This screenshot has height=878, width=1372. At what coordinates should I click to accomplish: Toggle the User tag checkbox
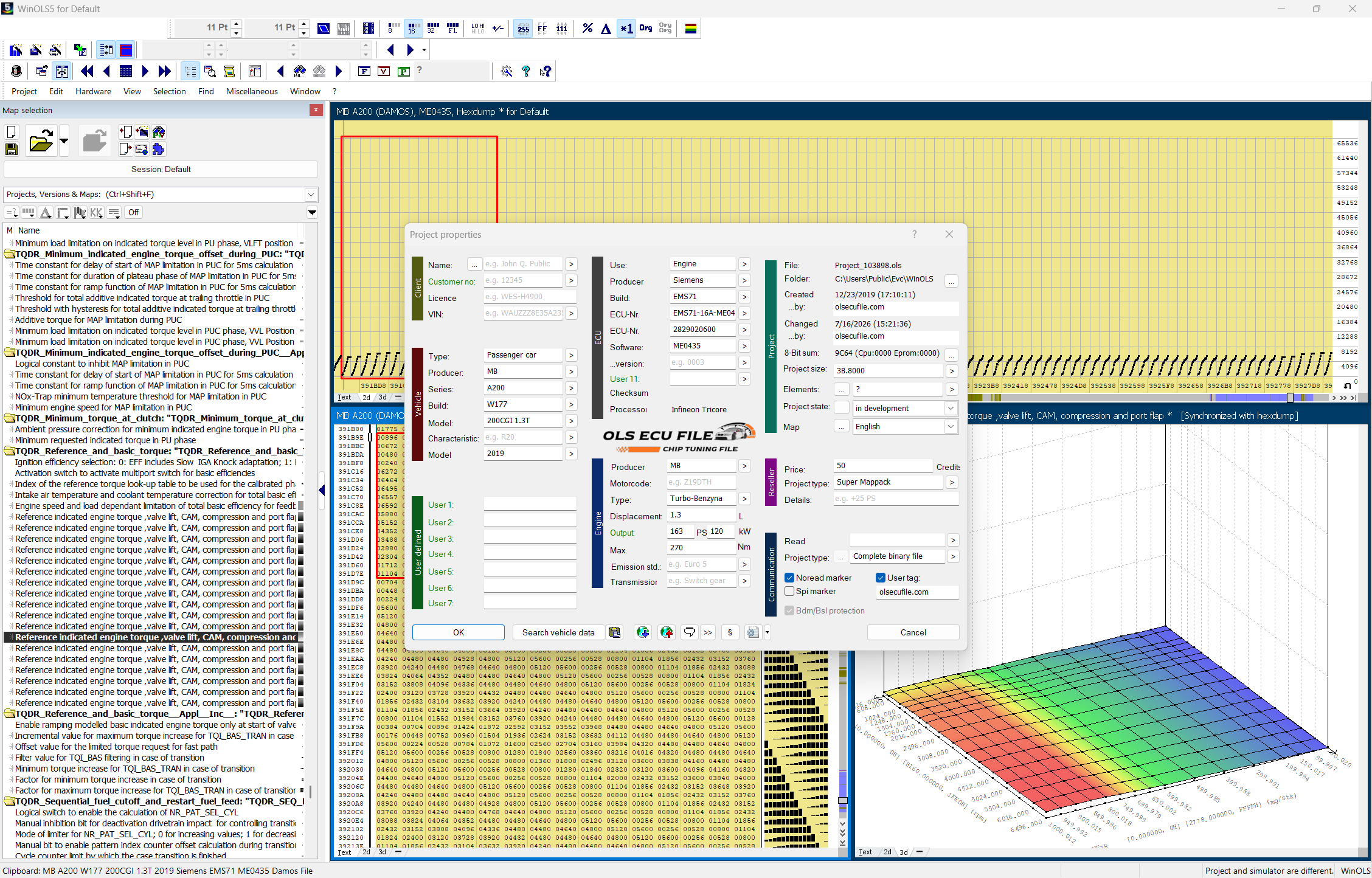point(881,578)
